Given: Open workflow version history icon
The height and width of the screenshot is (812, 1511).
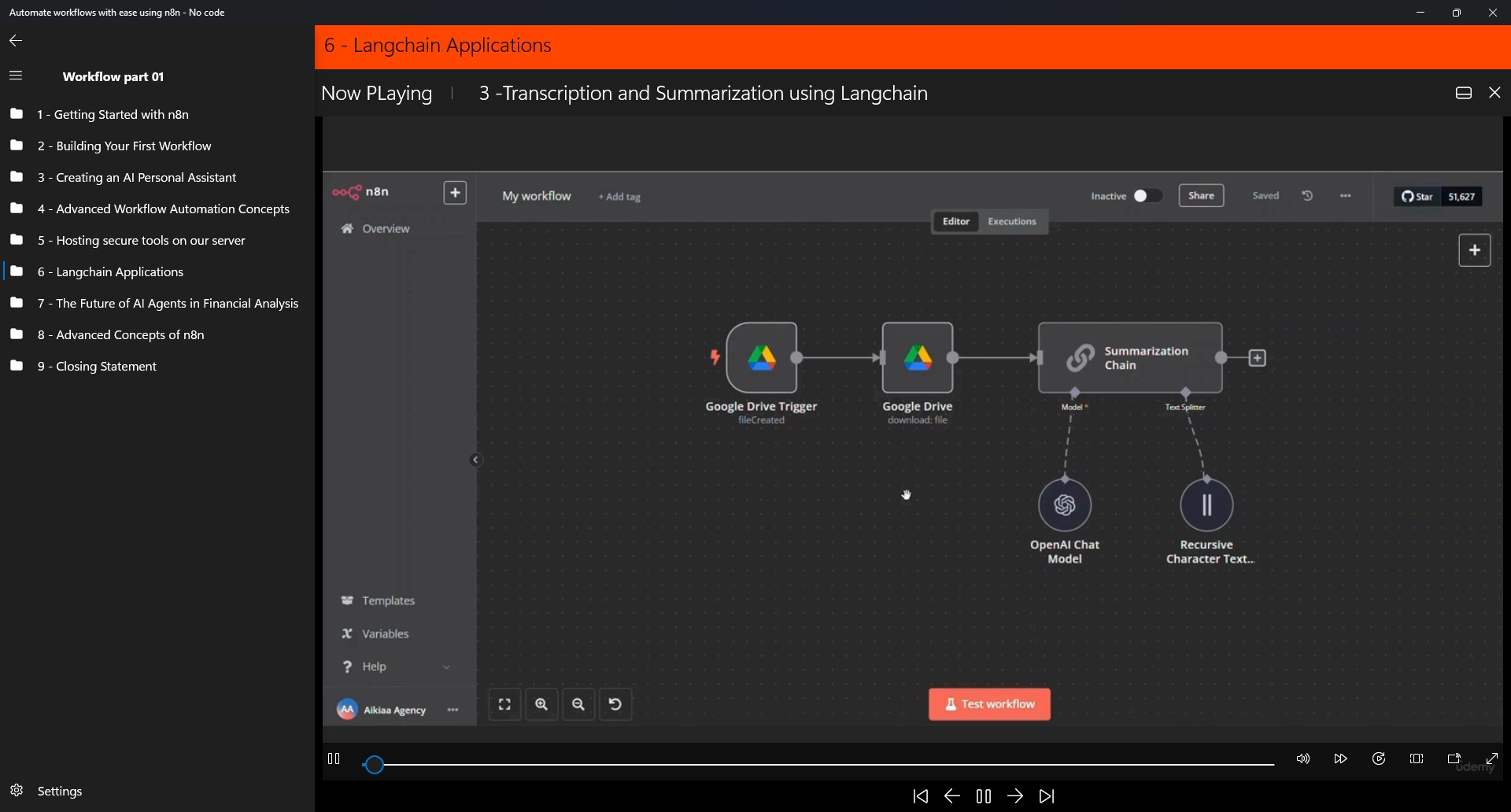Looking at the screenshot, I should pyautogui.click(x=1307, y=196).
